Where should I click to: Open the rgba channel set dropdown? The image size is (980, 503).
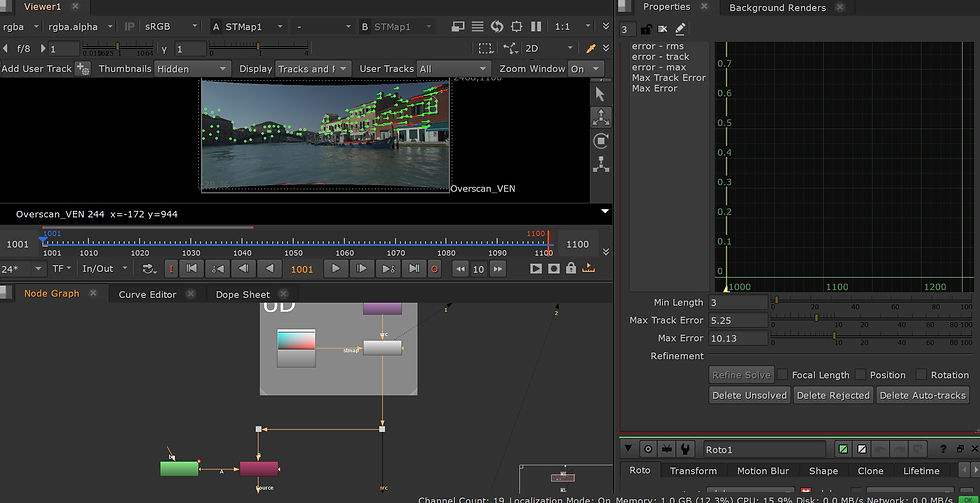coord(21,27)
